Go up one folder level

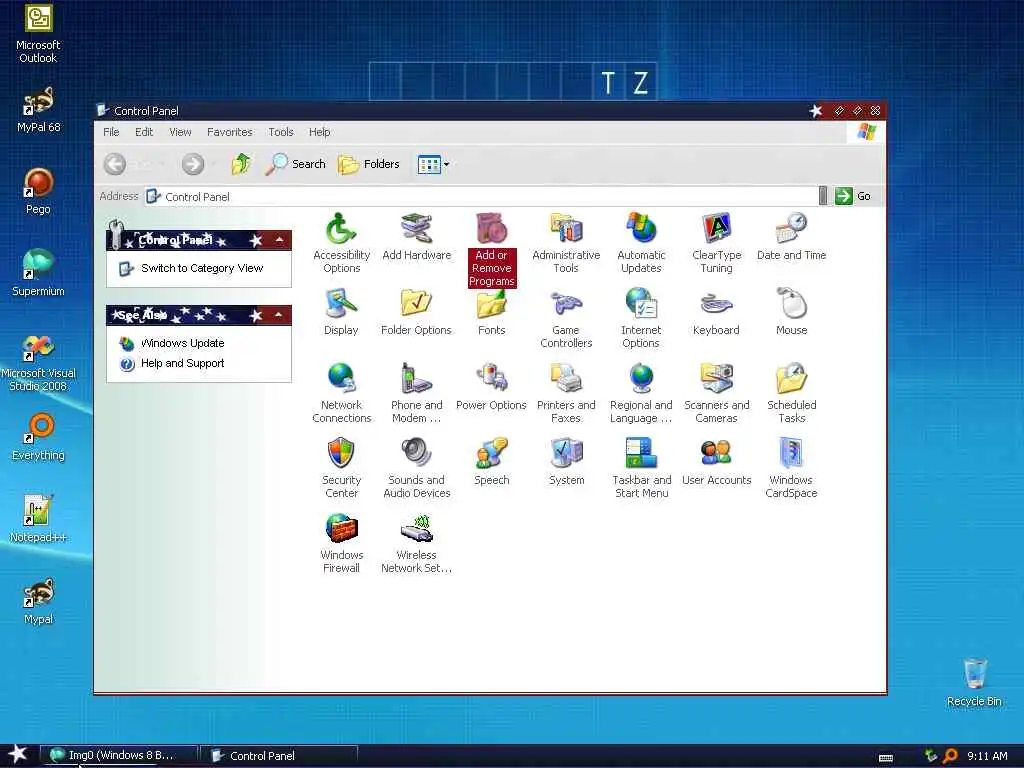pyautogui.click(x=241, y=164)
